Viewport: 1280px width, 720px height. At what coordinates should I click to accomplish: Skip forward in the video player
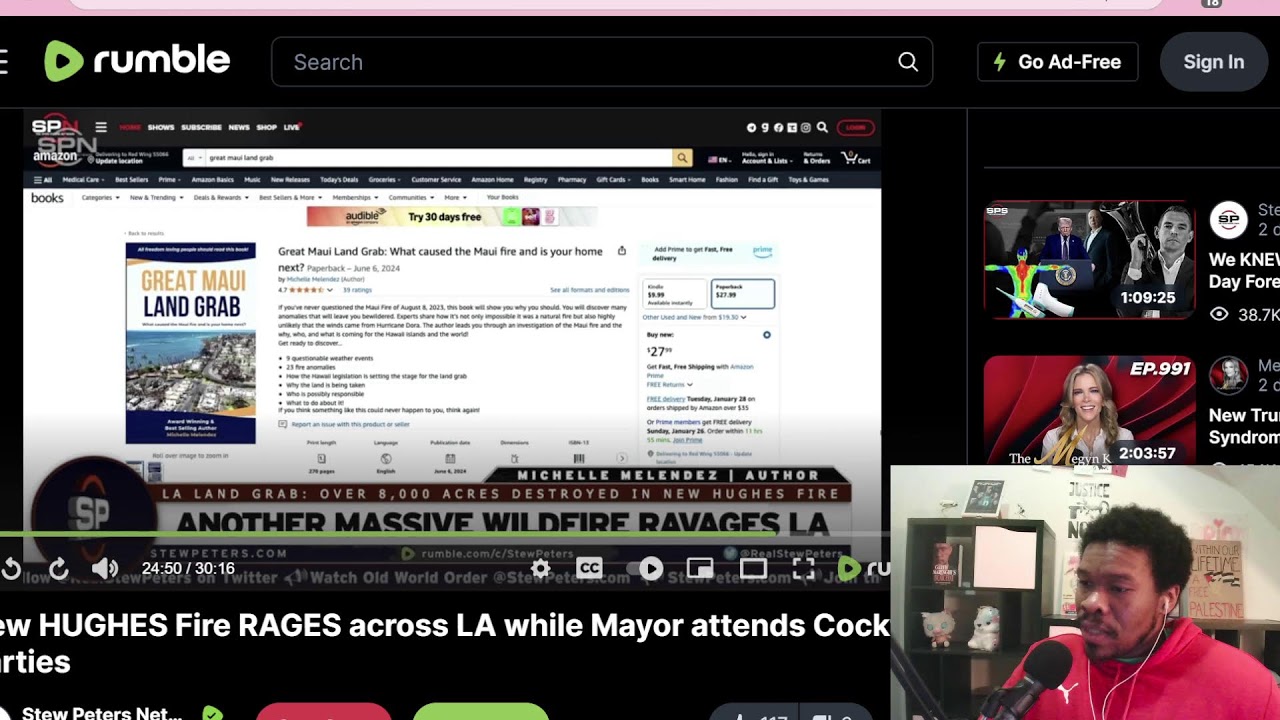click(59, 569)
